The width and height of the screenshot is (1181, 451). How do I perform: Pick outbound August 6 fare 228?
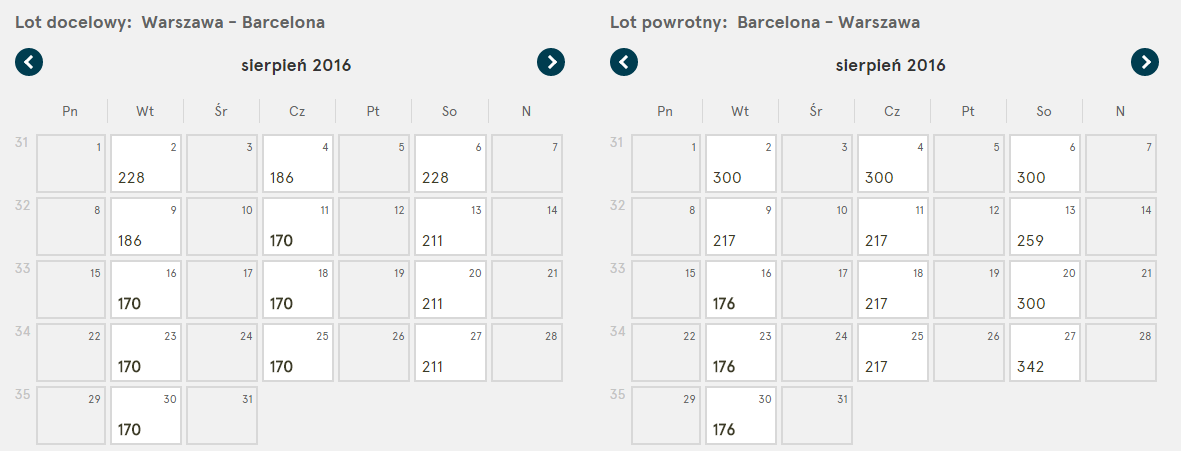pos(450,163)
